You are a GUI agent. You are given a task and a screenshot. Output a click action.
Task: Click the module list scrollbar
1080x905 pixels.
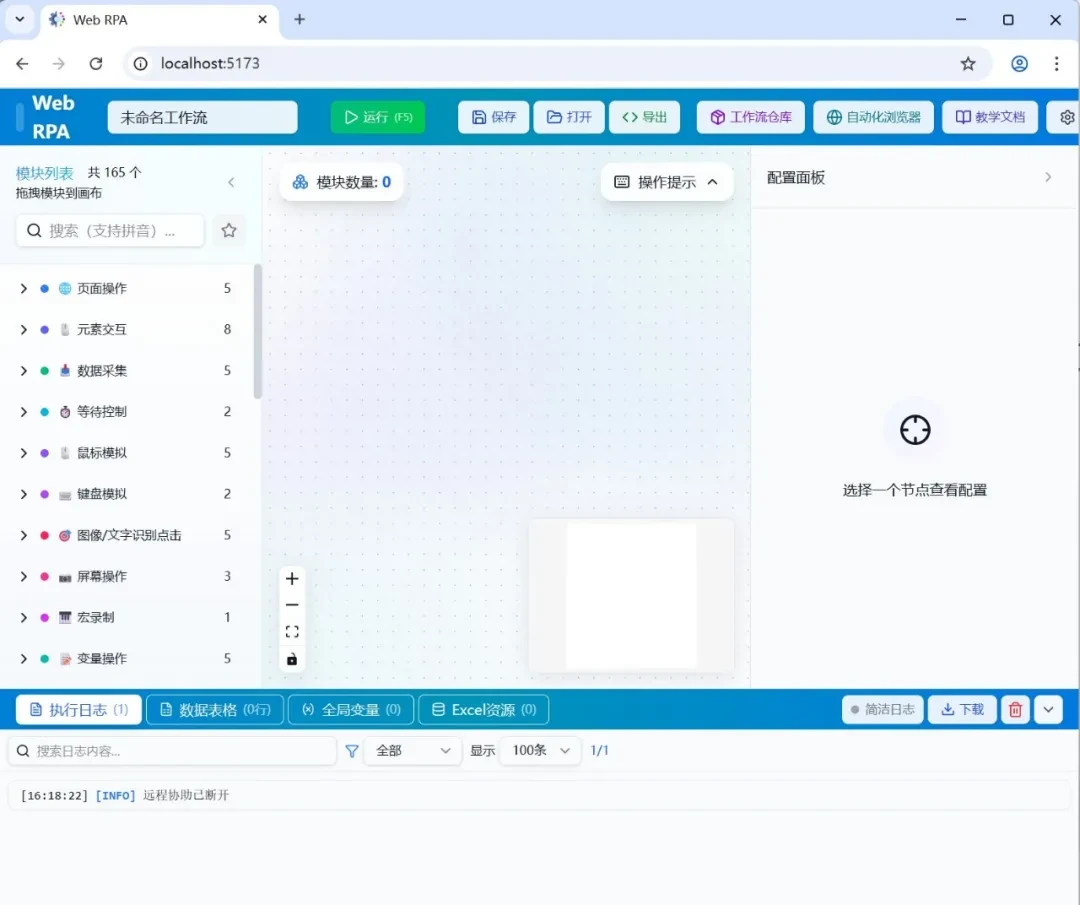point(258,331)
